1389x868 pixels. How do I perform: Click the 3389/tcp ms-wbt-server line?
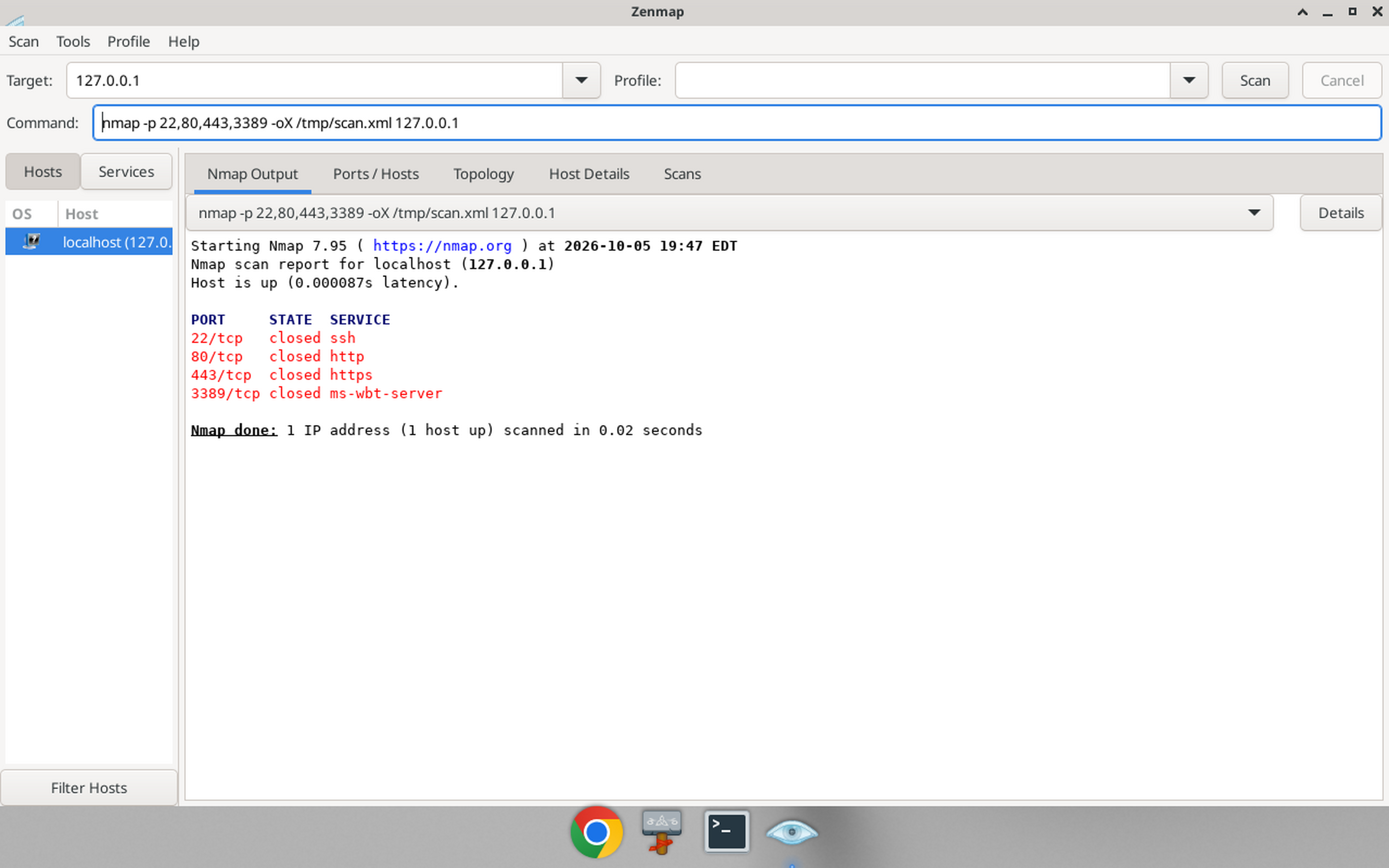[x=316, y=393]
